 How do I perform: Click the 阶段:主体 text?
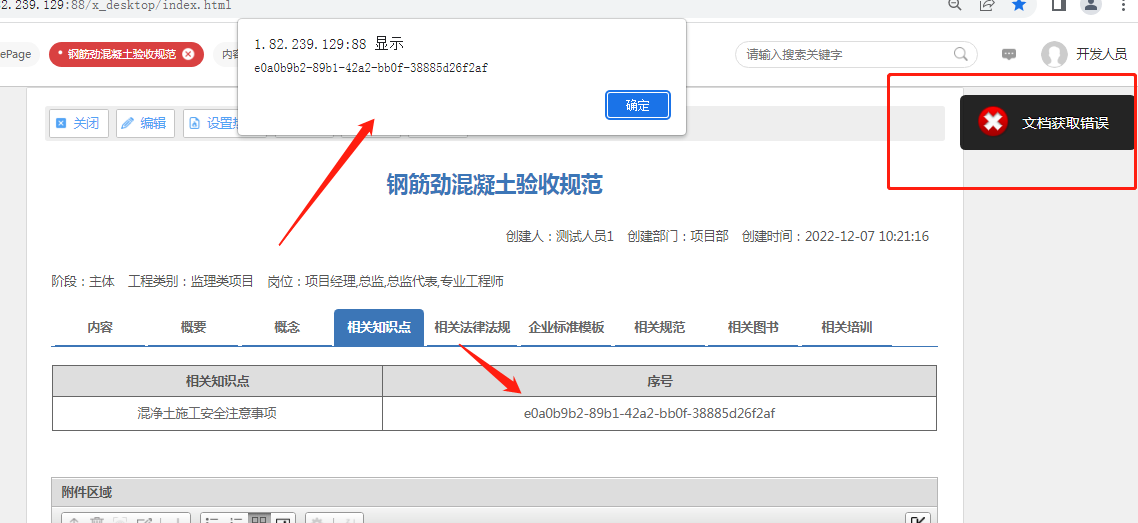(x=83, y=281)
